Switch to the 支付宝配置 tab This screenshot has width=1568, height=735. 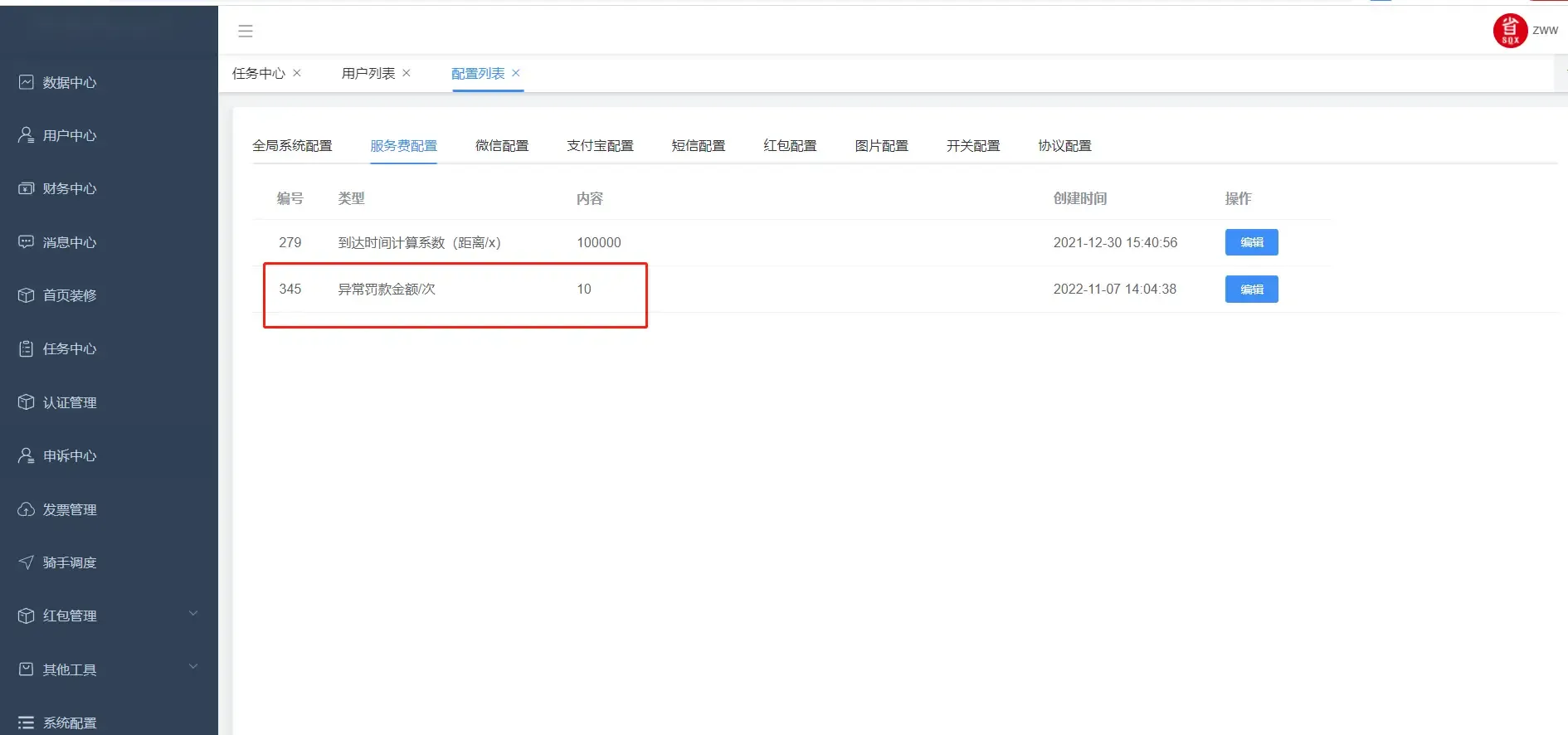click(600, 146)
